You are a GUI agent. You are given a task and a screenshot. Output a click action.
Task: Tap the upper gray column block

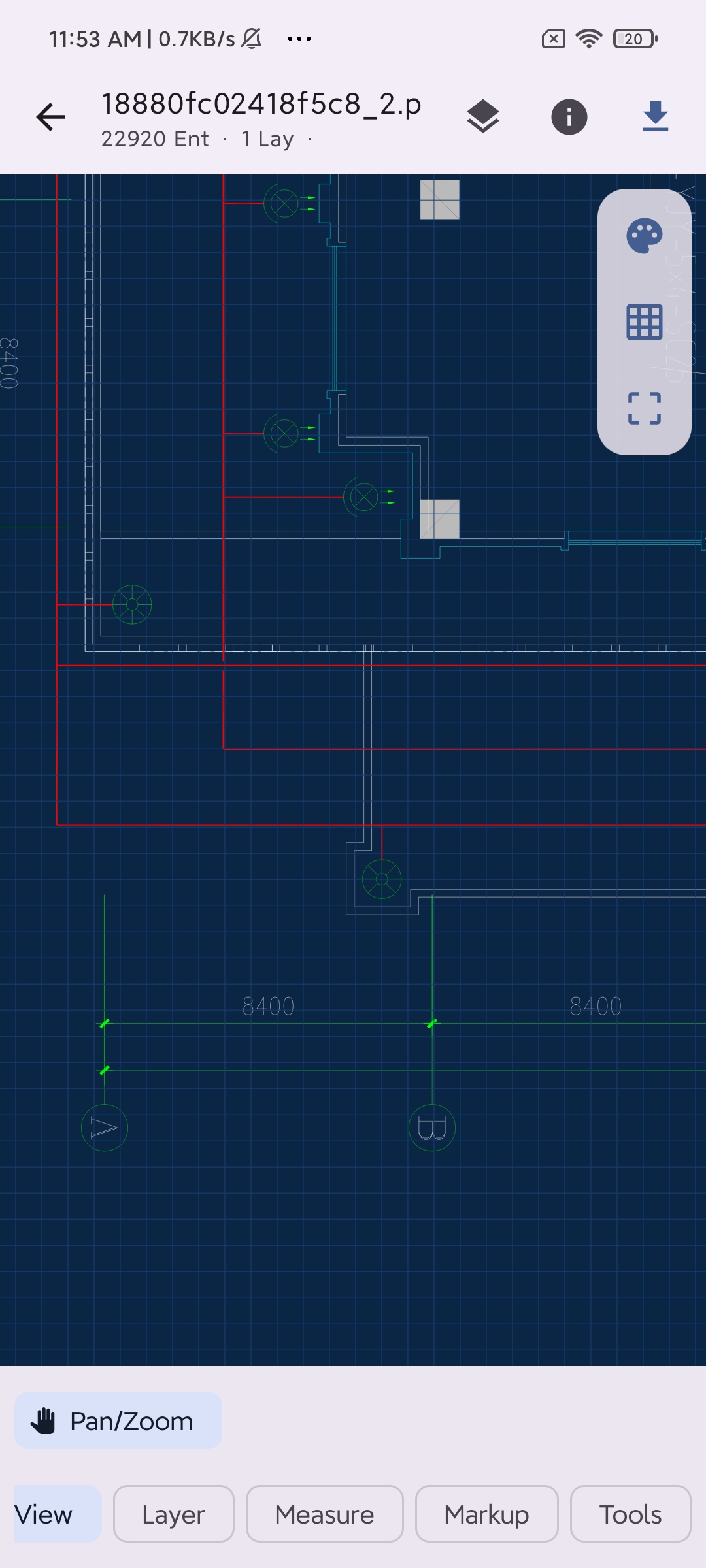click(440, 199)
